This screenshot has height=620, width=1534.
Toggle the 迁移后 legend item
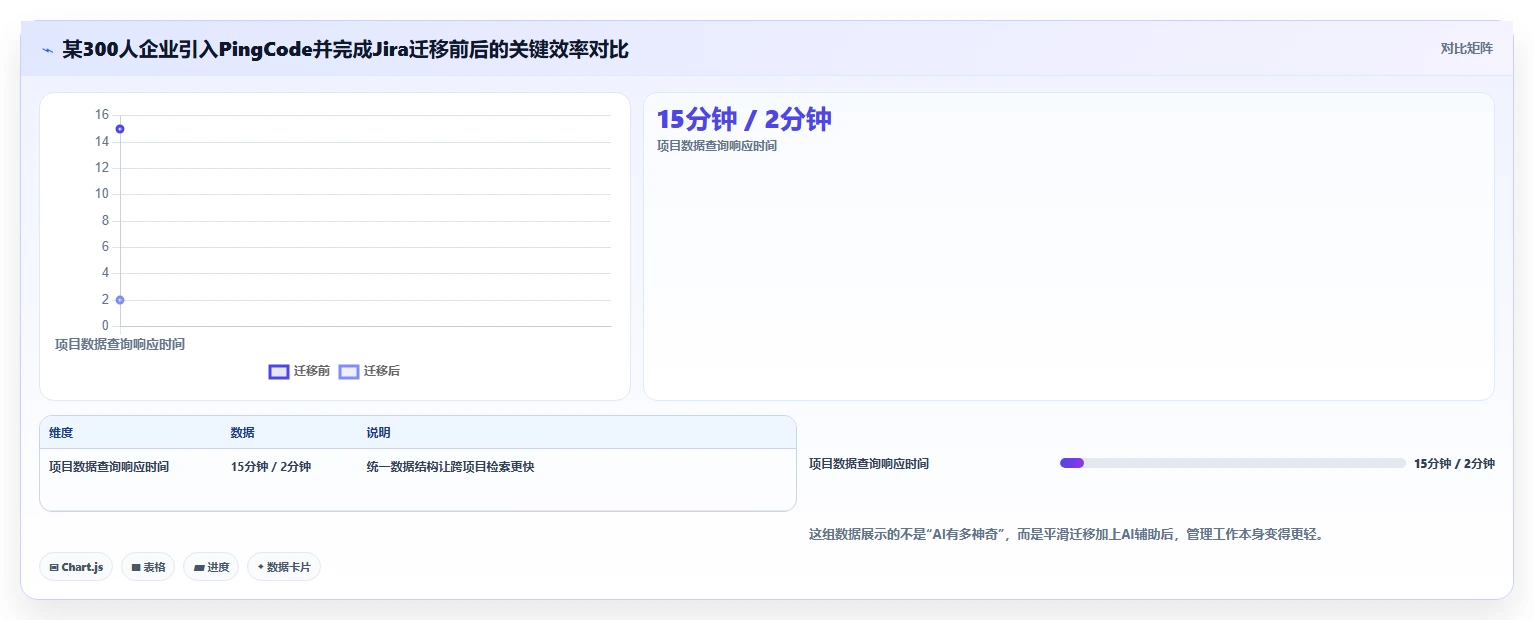(x=369, y=371)
